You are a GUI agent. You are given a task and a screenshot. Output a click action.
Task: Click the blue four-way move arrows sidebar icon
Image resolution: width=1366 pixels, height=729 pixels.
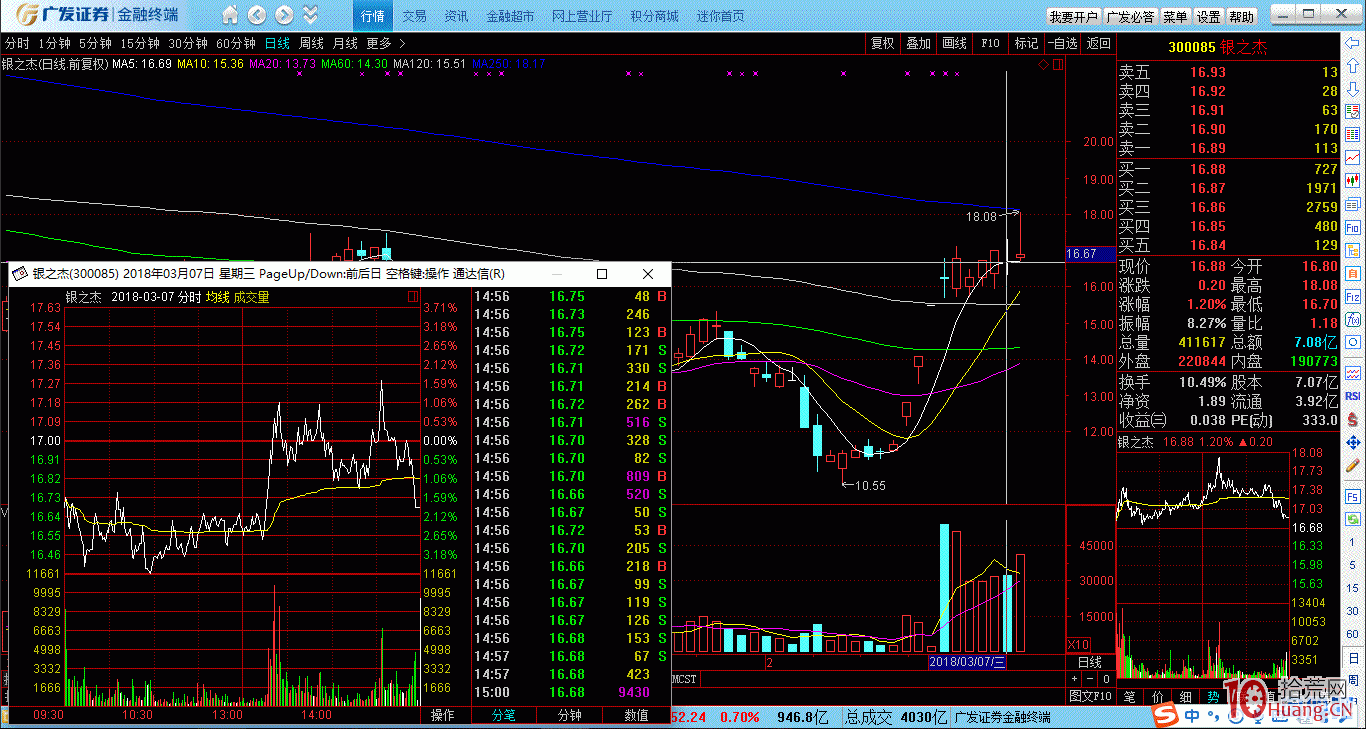[x=1353, y=441]
